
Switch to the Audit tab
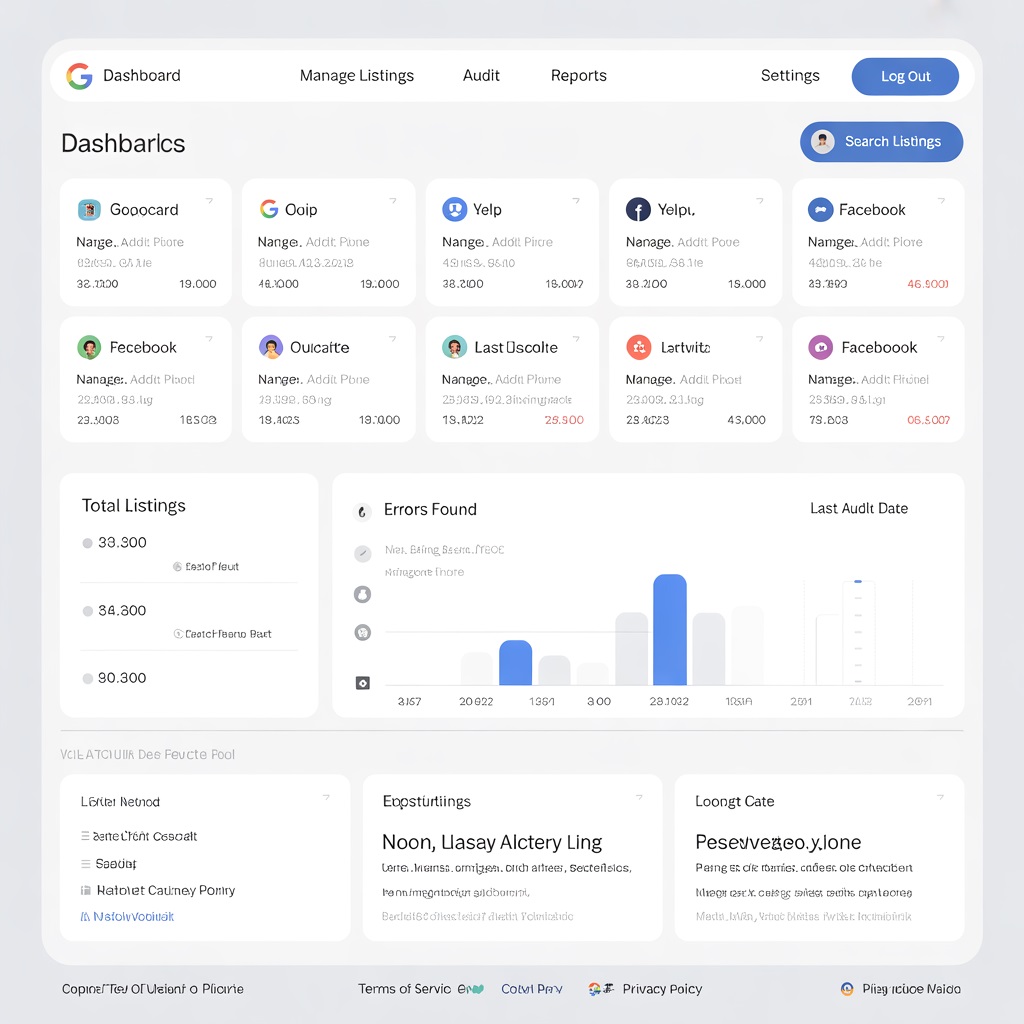[481, 75]
